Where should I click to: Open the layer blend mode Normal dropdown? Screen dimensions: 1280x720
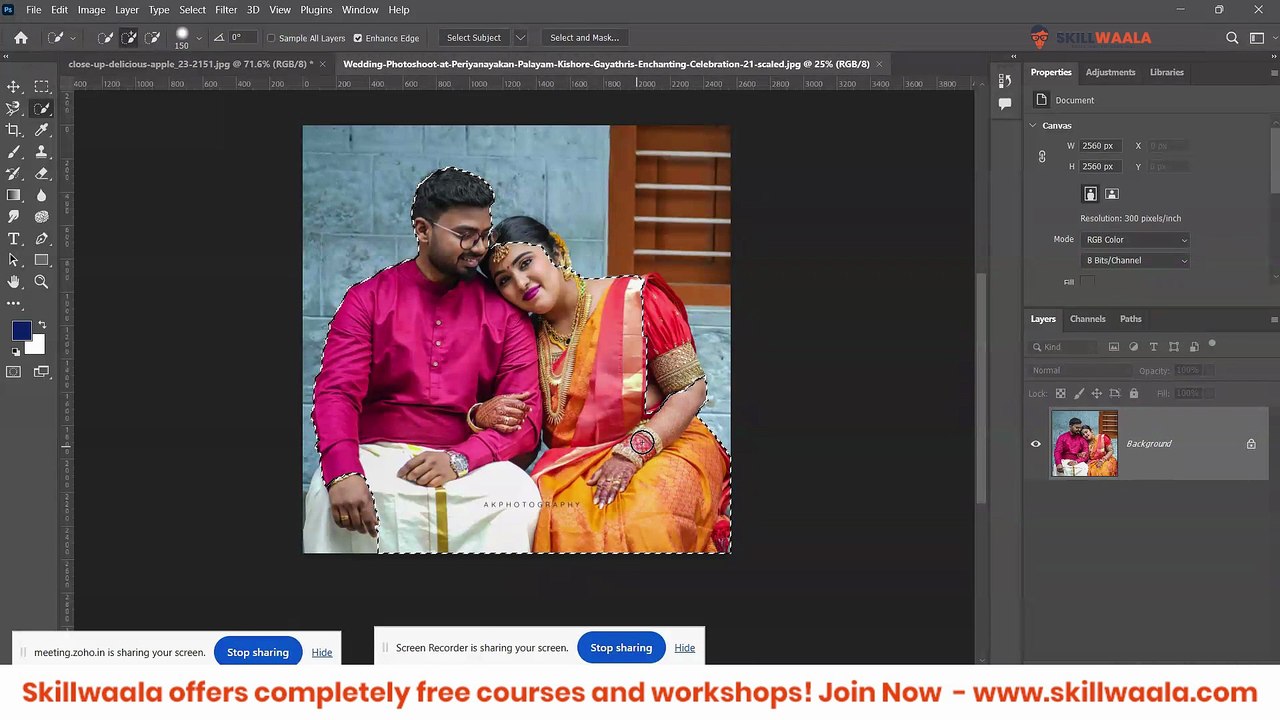[x=1080, y=371]
